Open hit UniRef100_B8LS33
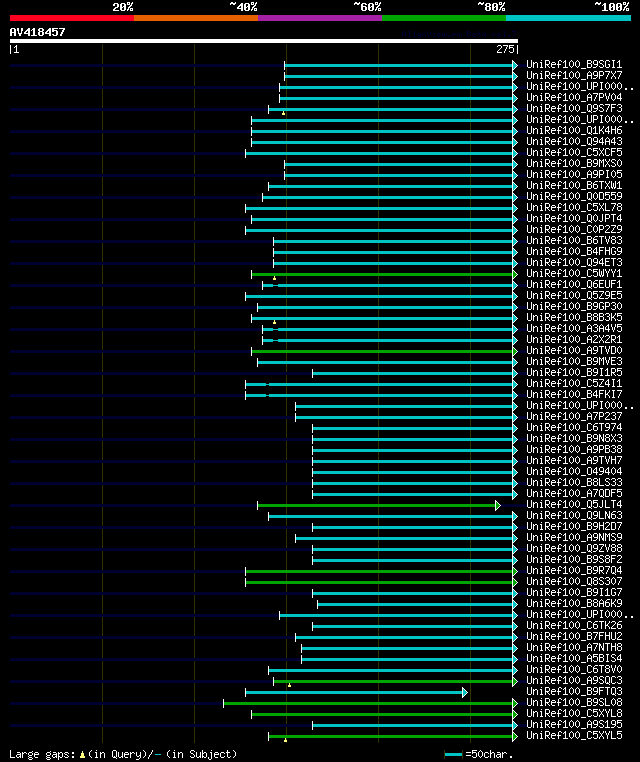 574,482
